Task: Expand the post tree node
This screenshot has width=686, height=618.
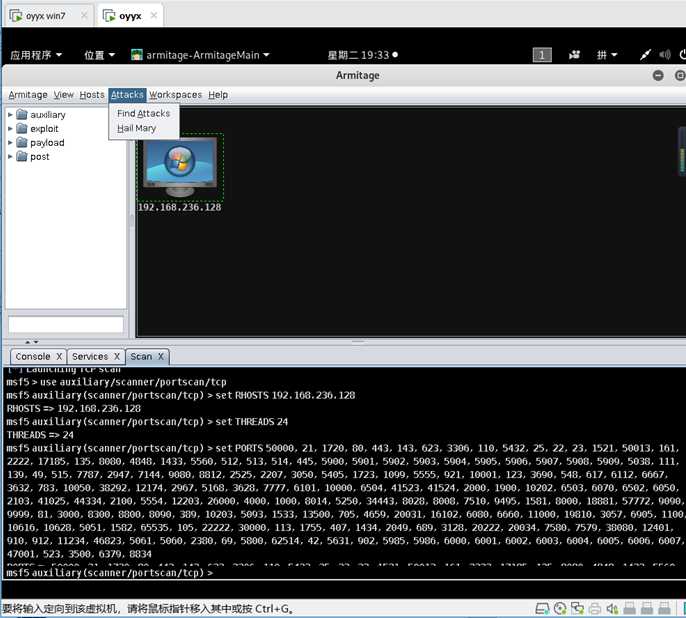Action: pyautogui.click(x=10, y=157)
